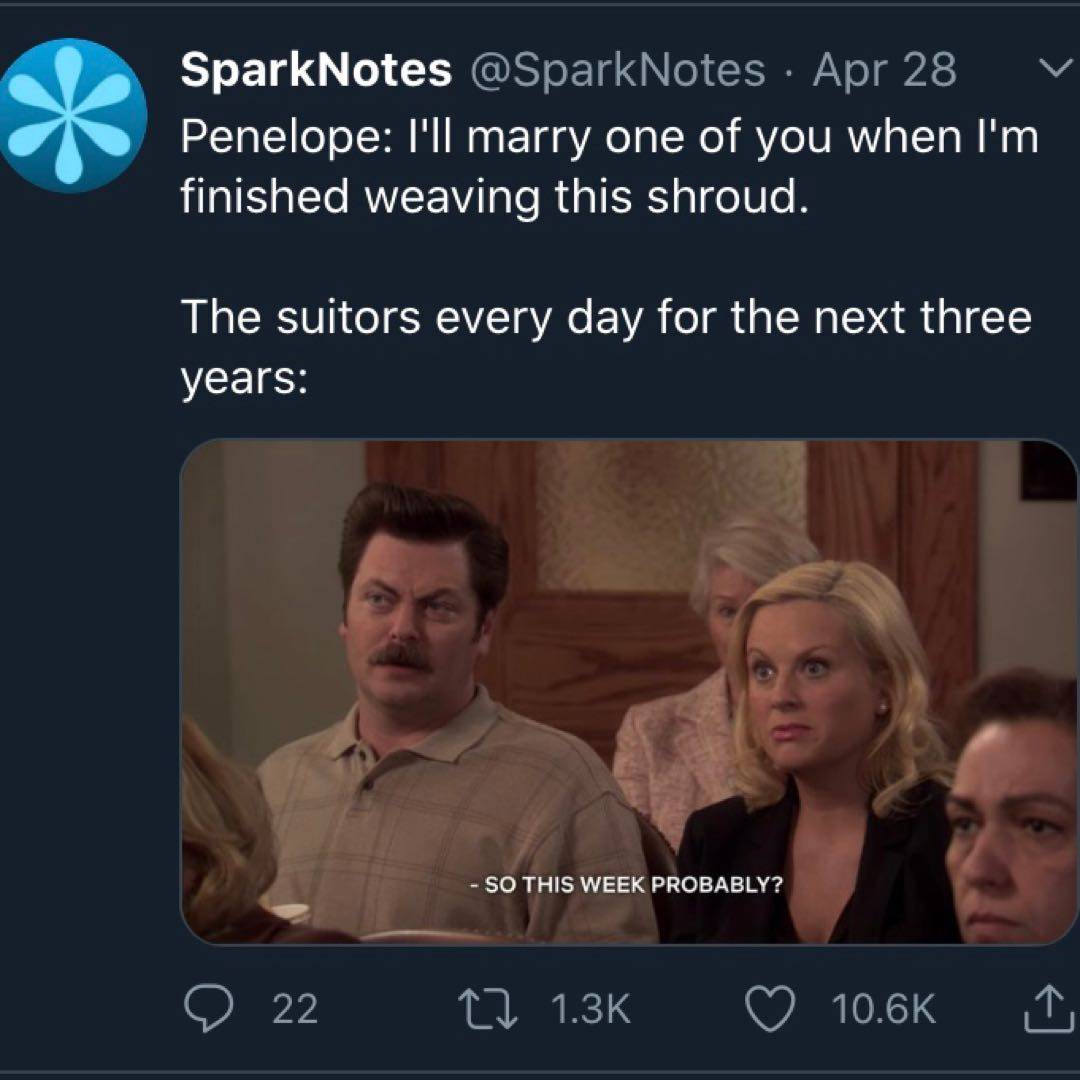This screenshot has width=1080, height=1080.
Task: Click the 1.3K retweets count
Action: [x=591, y=1010]
